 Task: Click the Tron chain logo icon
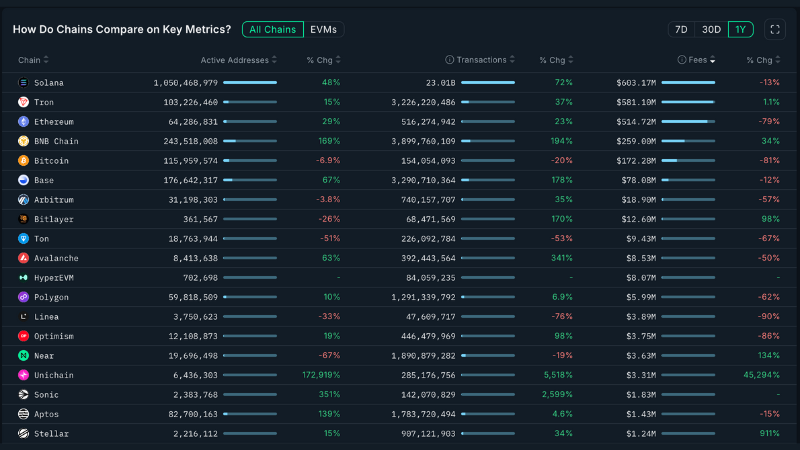pos(24,102)
